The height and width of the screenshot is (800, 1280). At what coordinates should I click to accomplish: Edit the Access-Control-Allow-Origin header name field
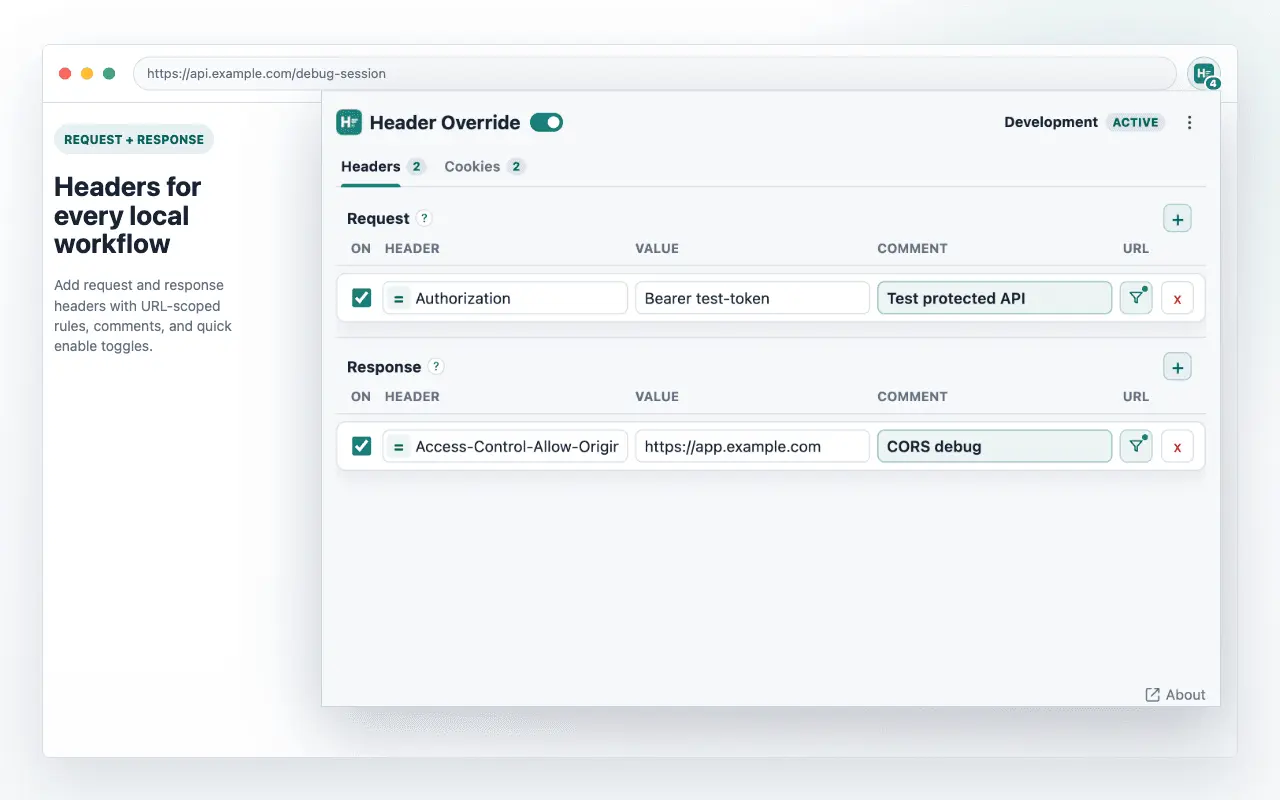505,446
